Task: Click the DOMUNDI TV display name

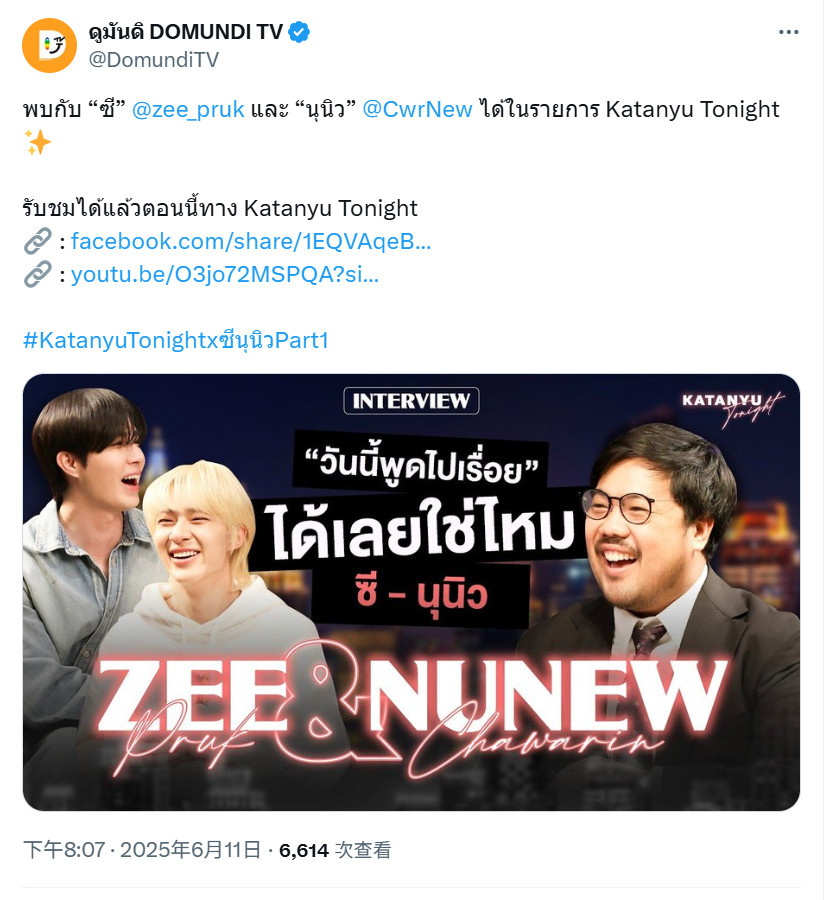Action: click(x=186, y=32)
